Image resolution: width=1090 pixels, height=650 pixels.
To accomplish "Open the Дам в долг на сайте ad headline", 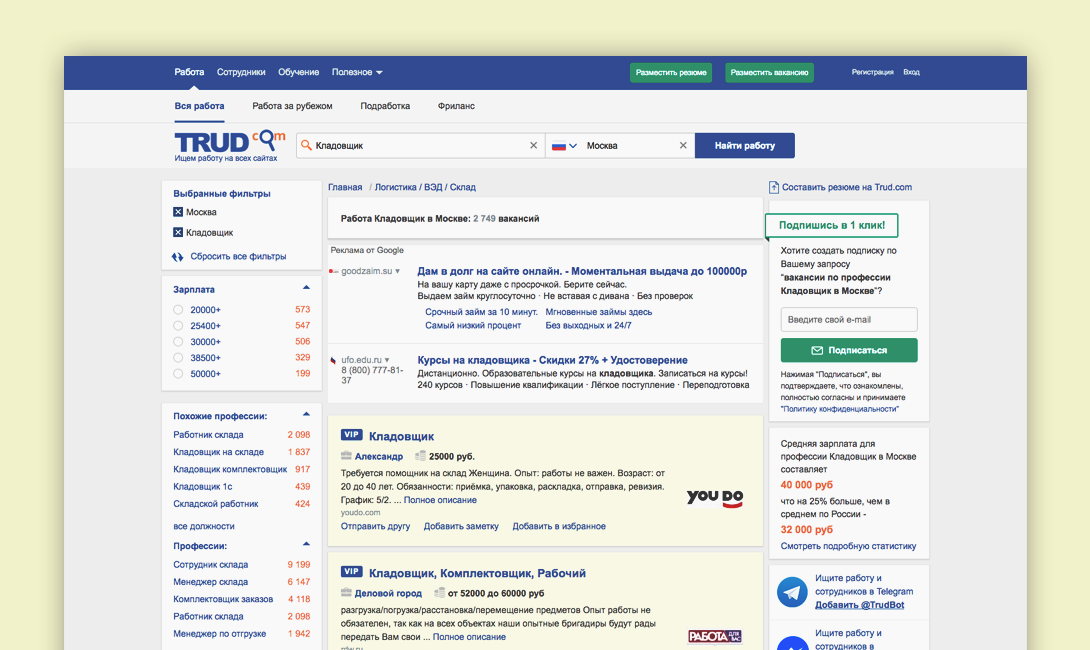I will tap(582, 271).
